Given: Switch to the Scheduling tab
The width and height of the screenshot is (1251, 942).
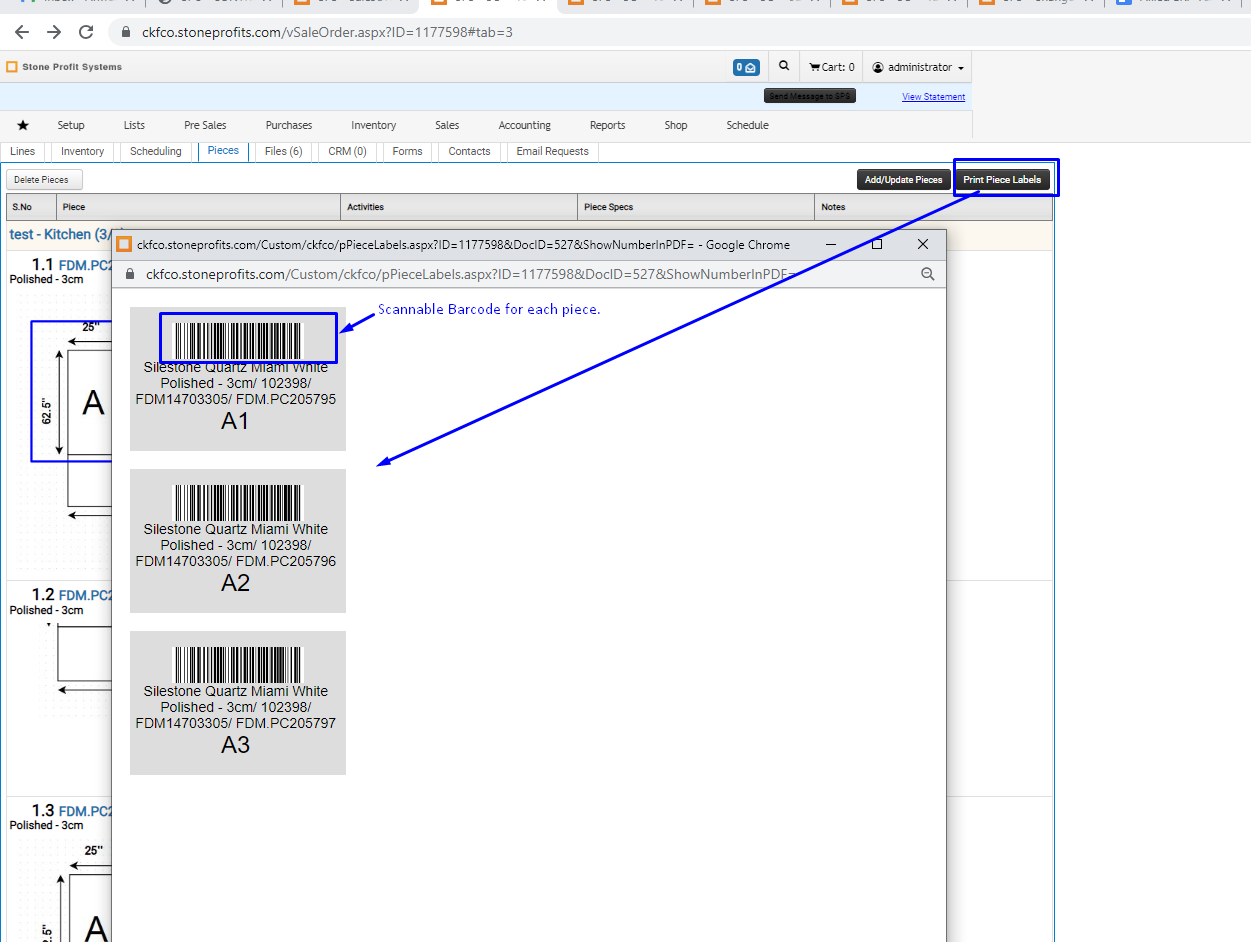Looking at the screenshot, I should click(156, 151).
